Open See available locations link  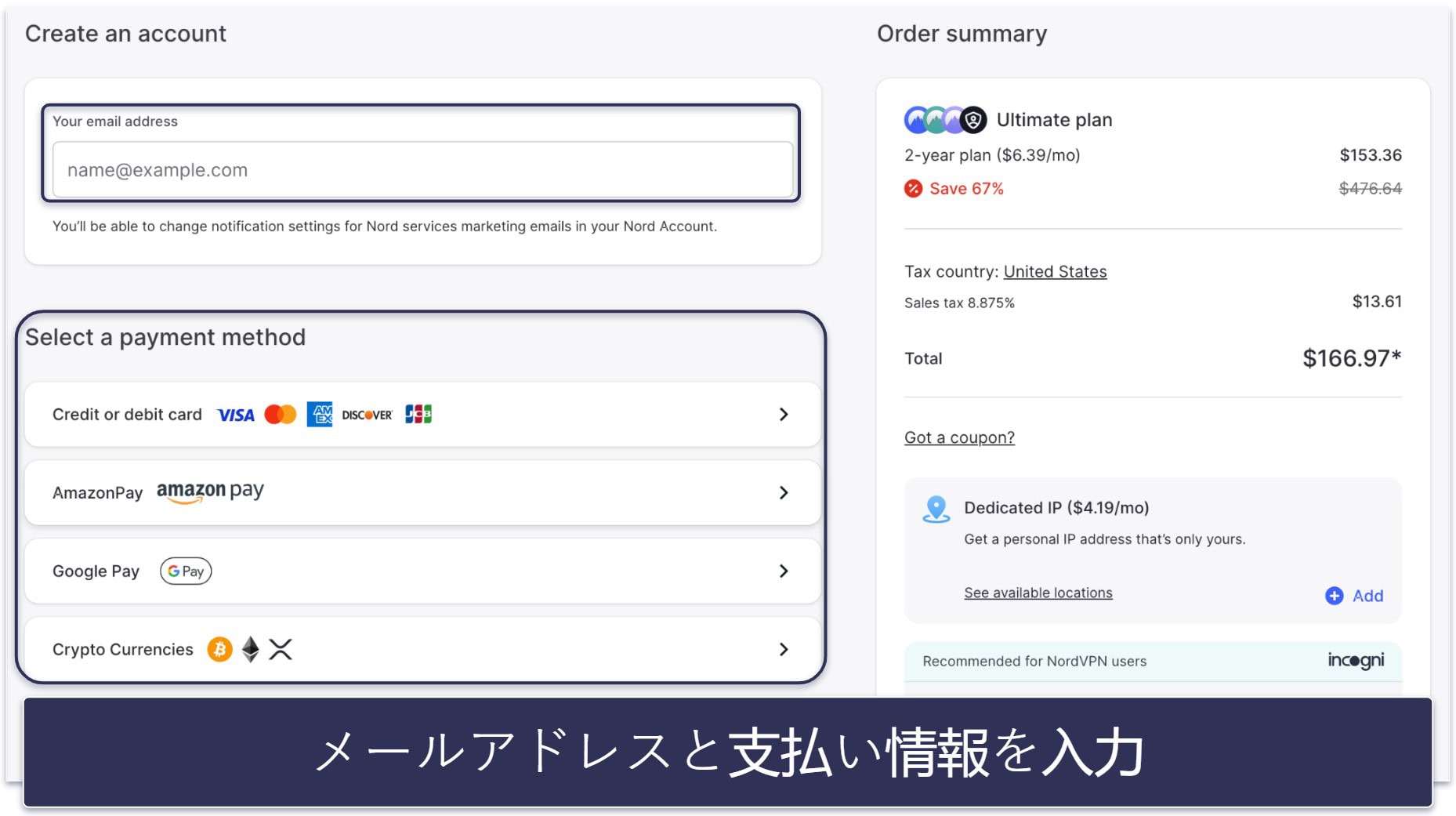(1038, 593)
